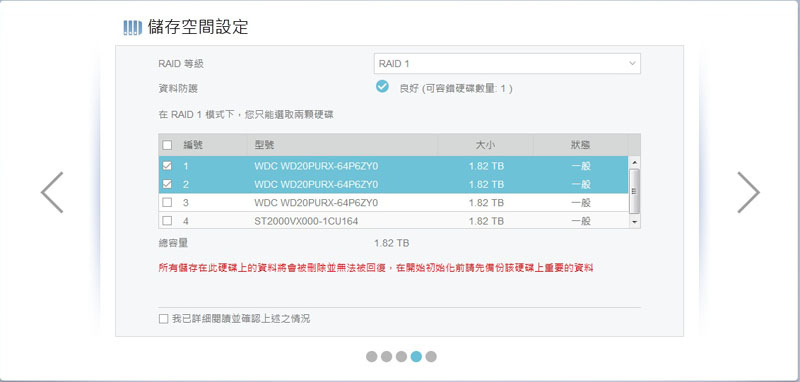Toggle the select-all disks header checkbox
800x382 pixels.
click(x=167, y=145)
